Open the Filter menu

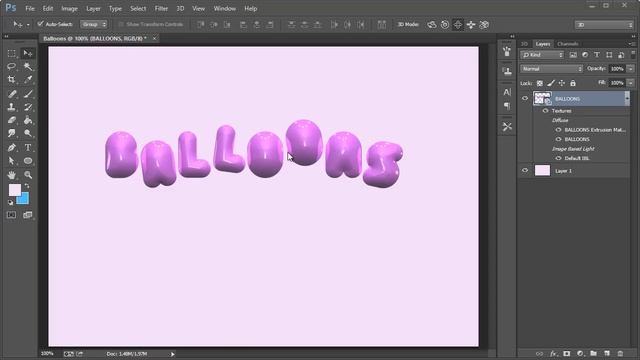click(161, 9)
